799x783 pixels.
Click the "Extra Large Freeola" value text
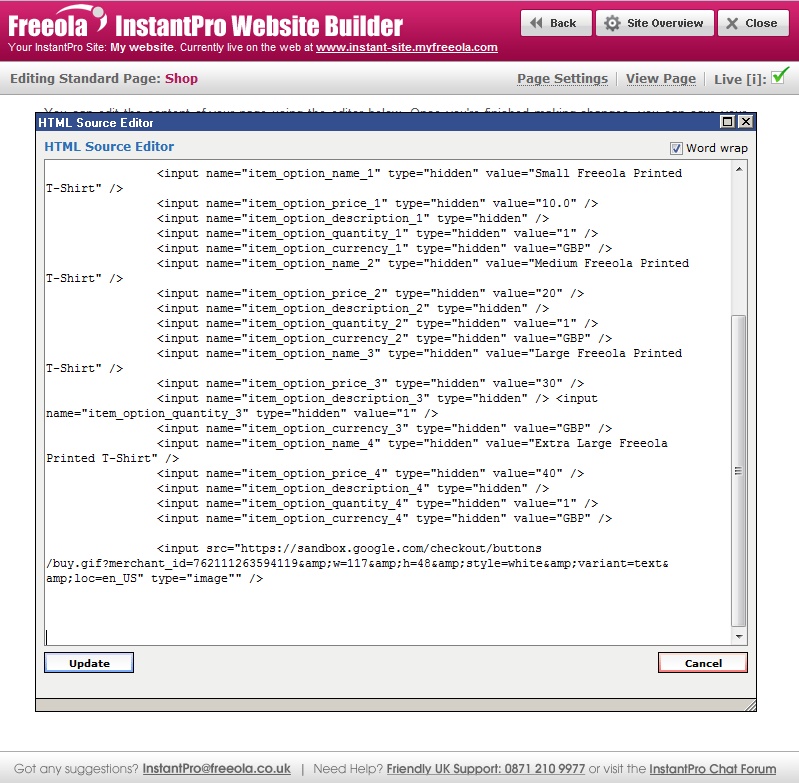point(601,443)
